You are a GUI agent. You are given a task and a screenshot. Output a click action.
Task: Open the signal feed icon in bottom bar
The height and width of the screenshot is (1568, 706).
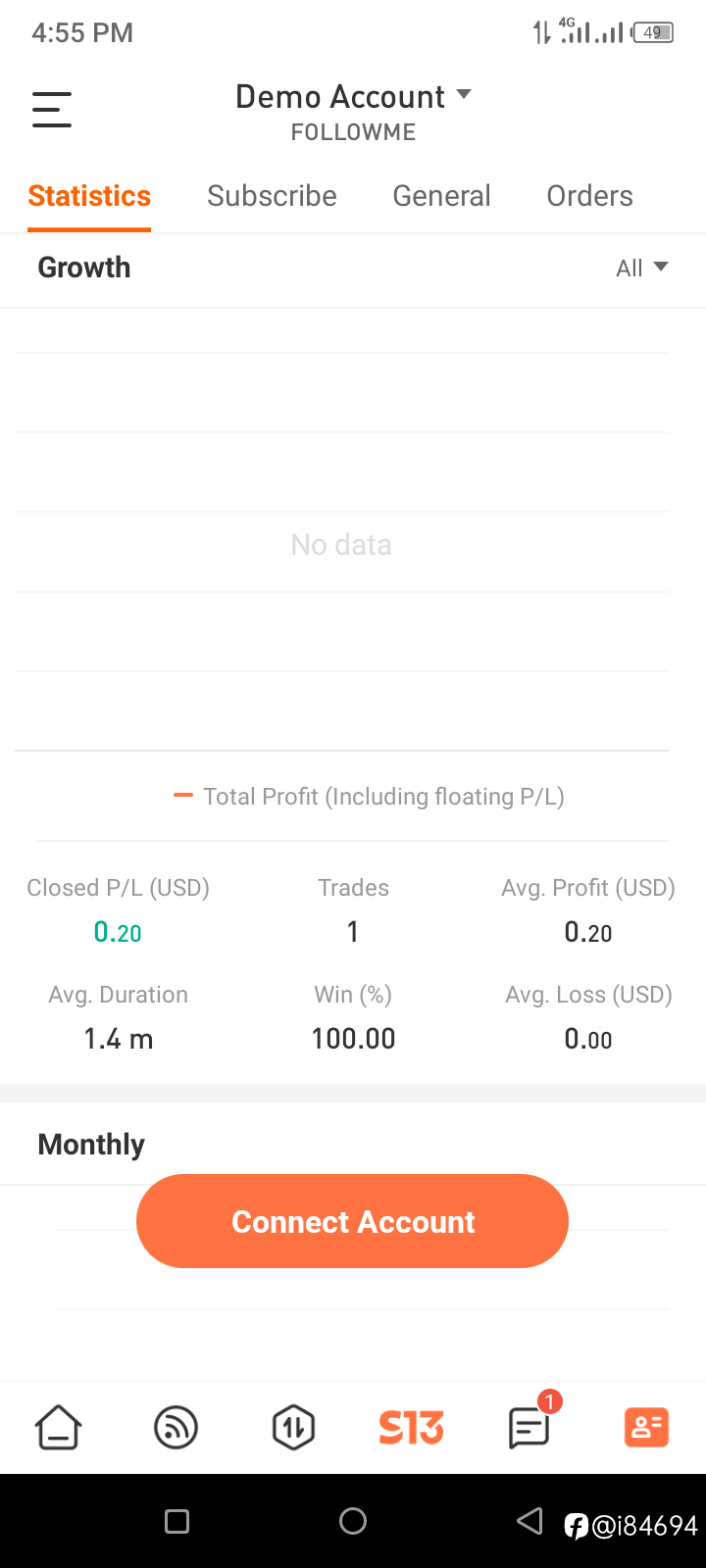pos(176,1427)
